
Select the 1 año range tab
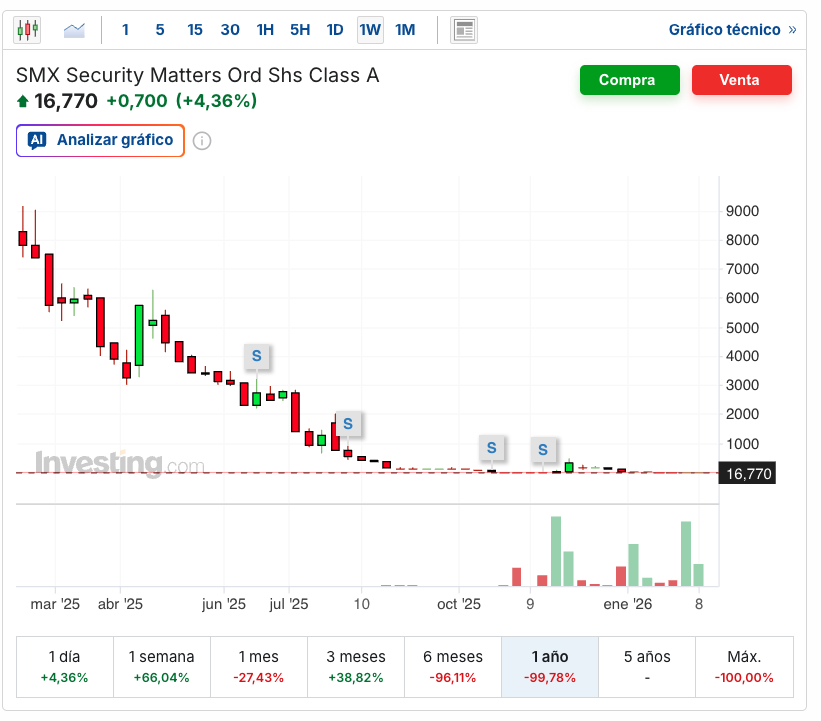tap(550, 666)
